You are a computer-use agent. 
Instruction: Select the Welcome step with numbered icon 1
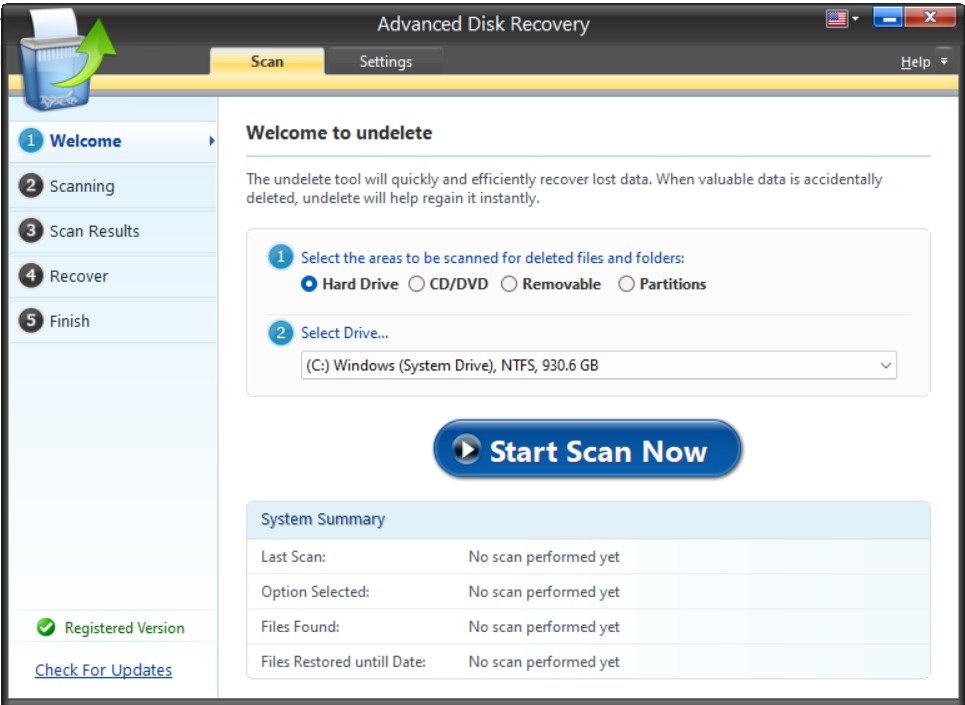(32, 141)
